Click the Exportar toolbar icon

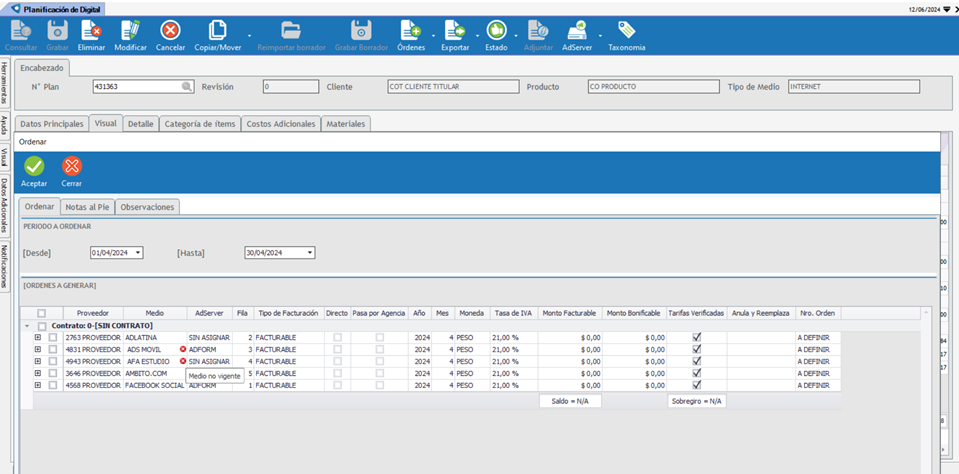(x=455, y=31)
